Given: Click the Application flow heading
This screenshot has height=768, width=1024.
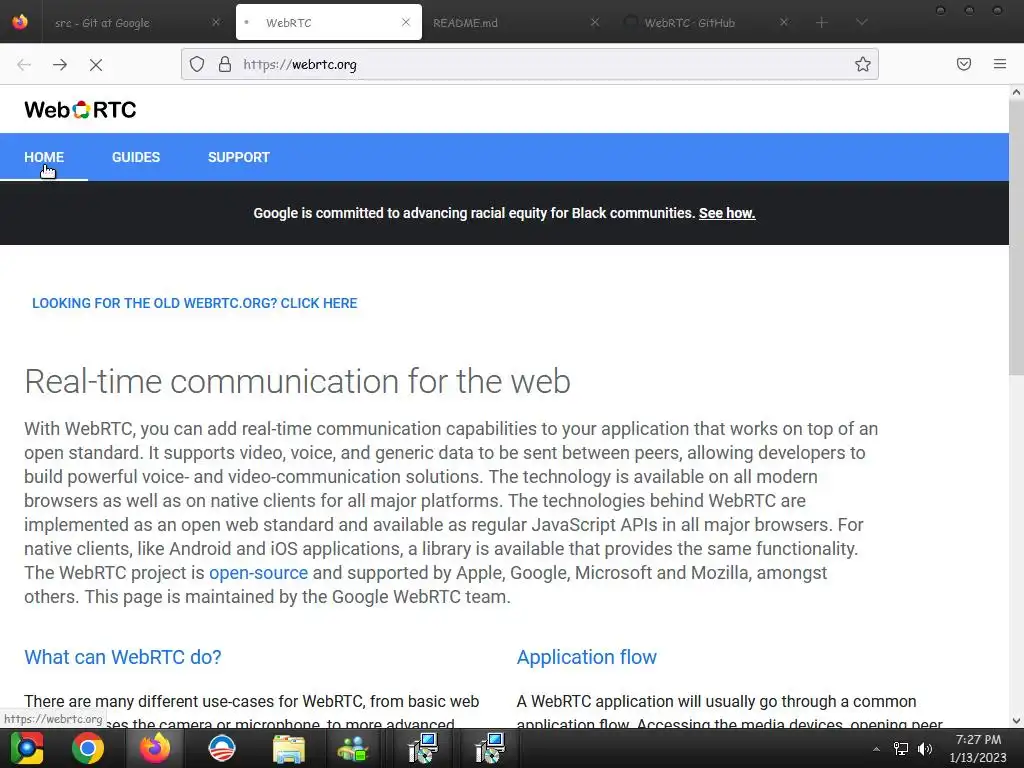Looking at the screenshot, I should (x=586, y=657).
